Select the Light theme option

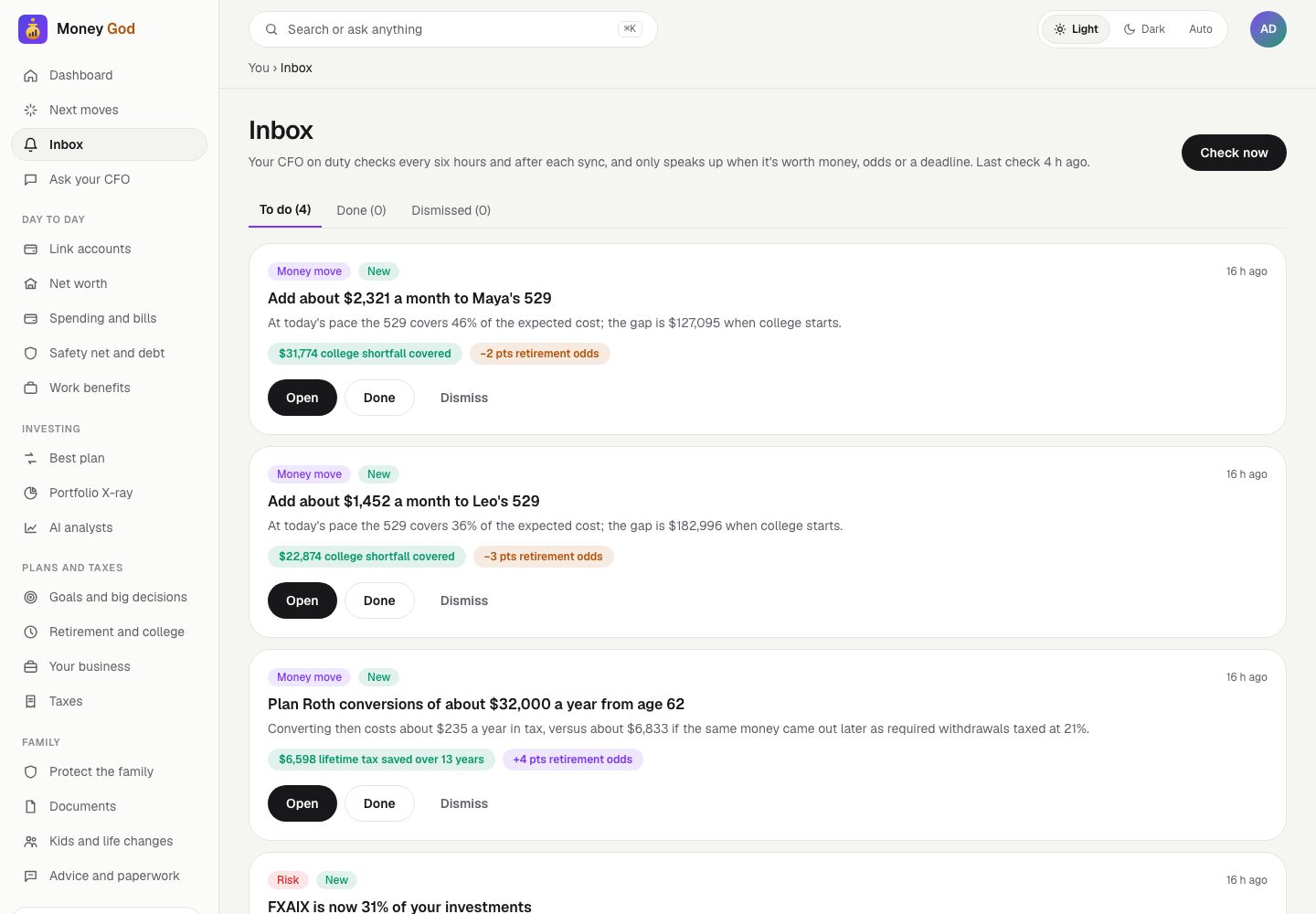click(x=1076, y=29)
